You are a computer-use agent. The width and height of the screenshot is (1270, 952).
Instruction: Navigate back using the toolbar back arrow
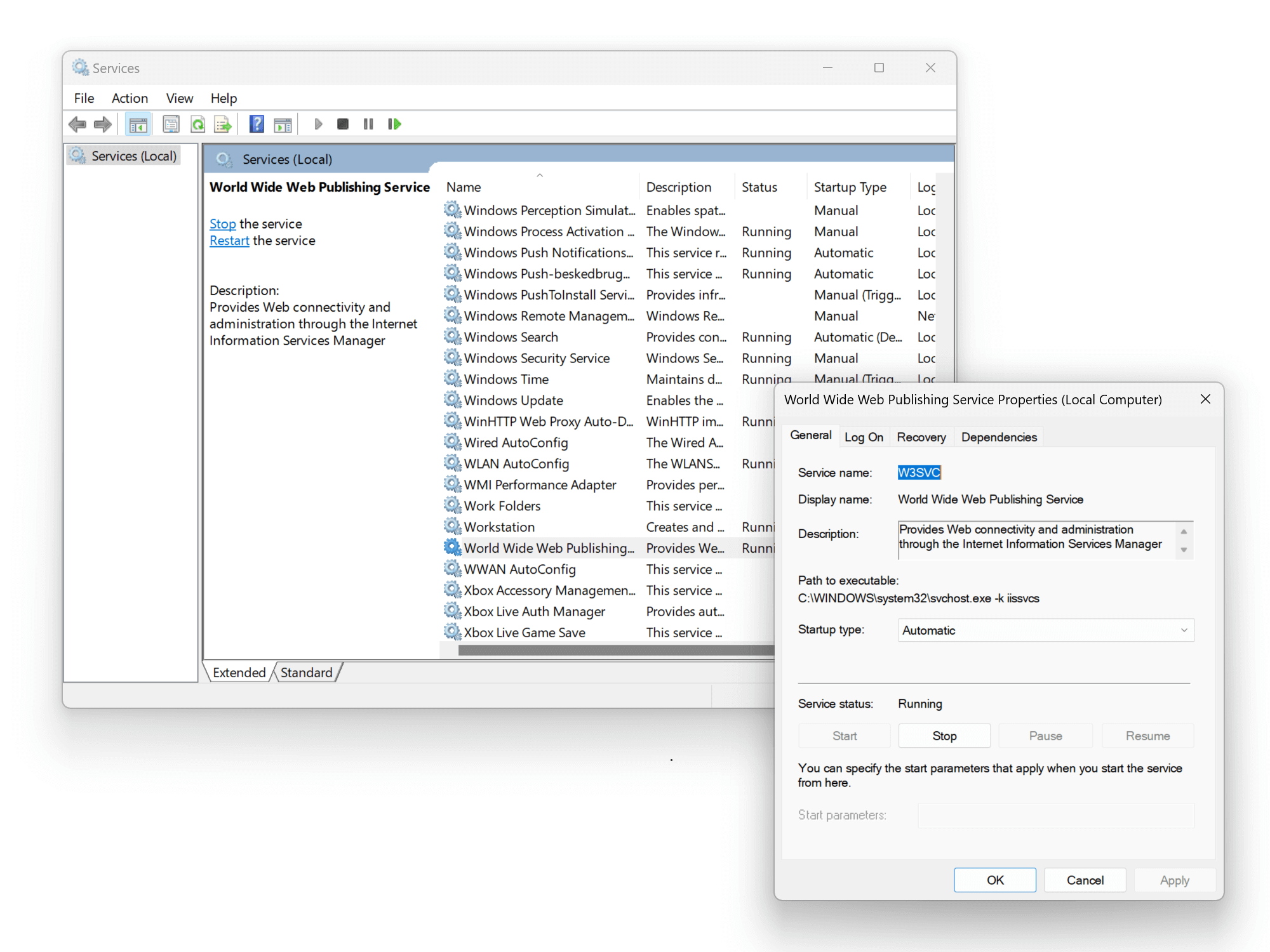point(77,124)
